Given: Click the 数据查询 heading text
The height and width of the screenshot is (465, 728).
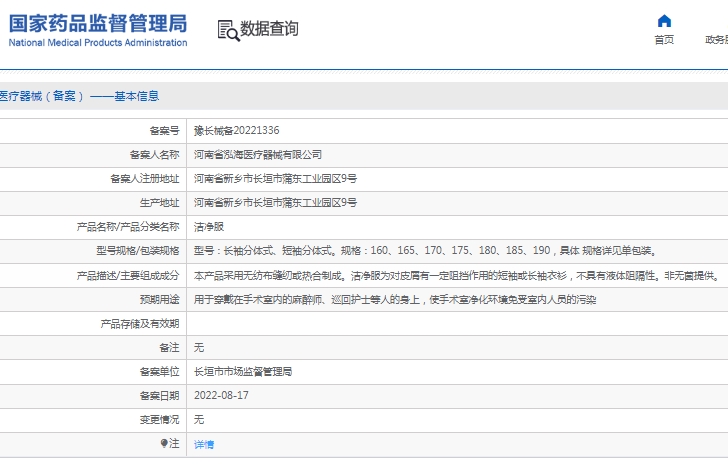Looking at the screenshot, I should [269, 29].
